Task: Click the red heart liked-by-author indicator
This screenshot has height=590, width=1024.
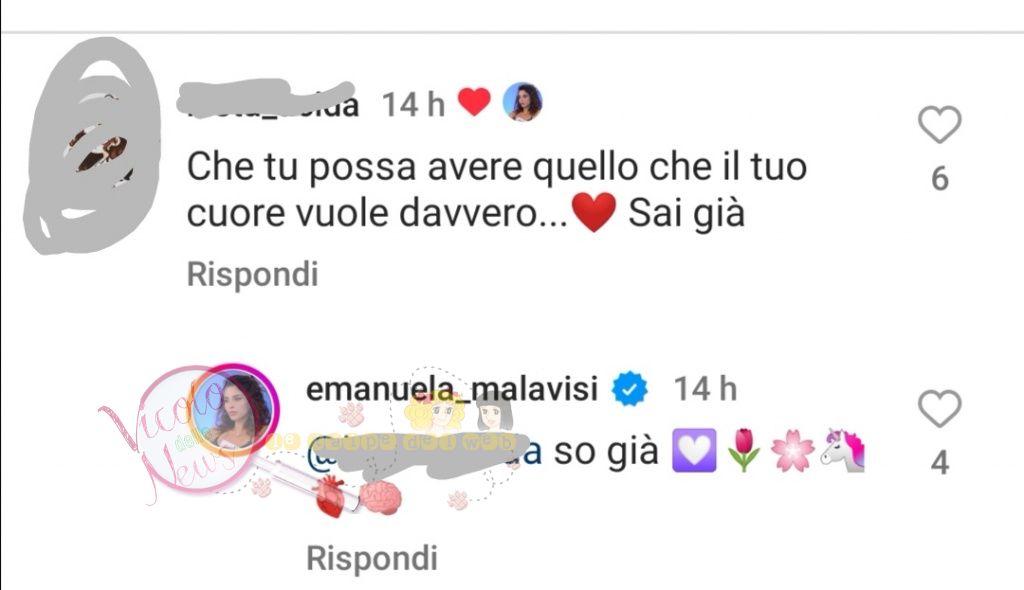Action: point(474,103)
